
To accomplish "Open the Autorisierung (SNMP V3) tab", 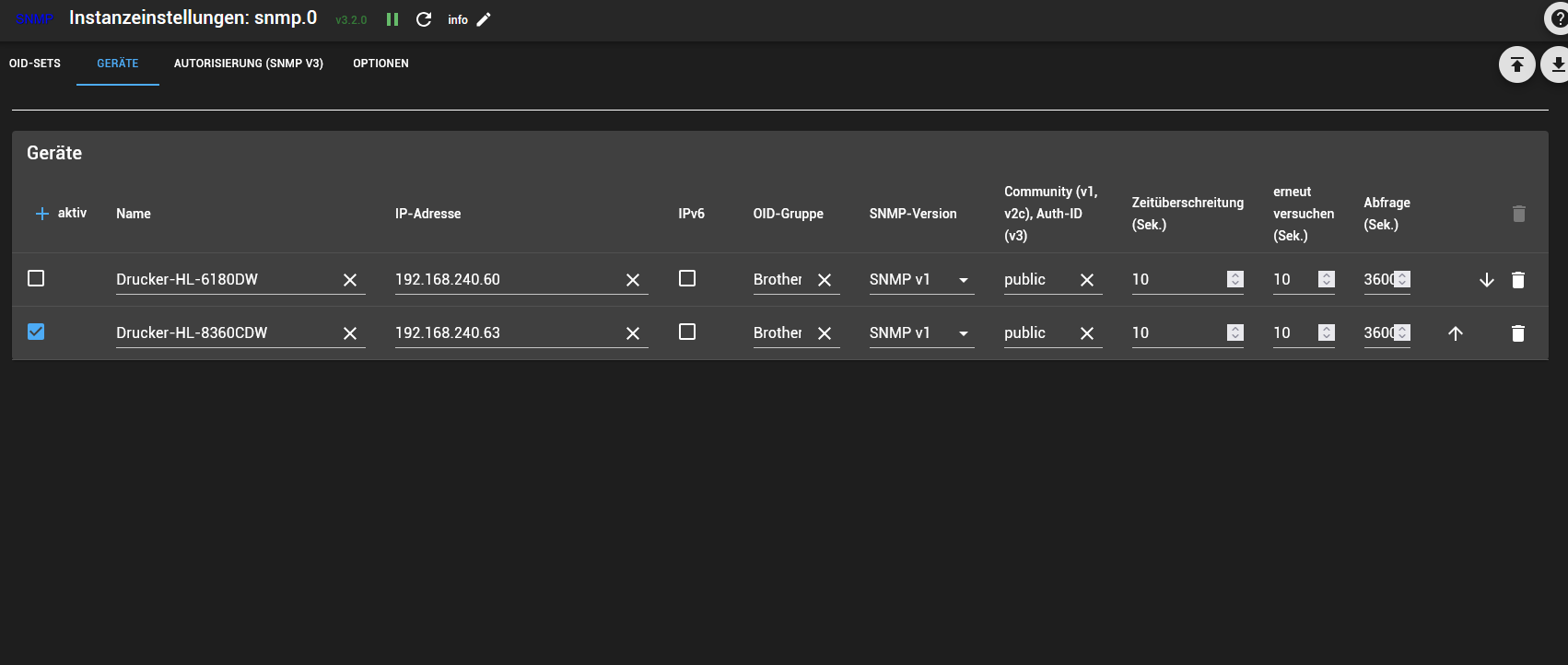I will [249, 64].
